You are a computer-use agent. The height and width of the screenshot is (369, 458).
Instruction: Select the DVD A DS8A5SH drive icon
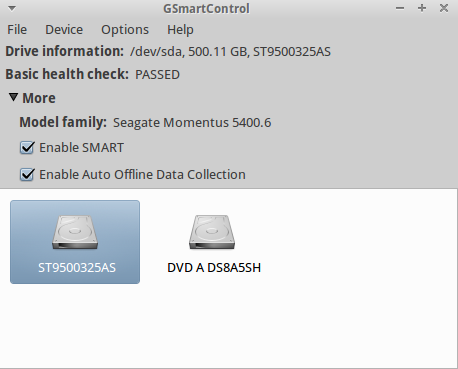point(212,232)
